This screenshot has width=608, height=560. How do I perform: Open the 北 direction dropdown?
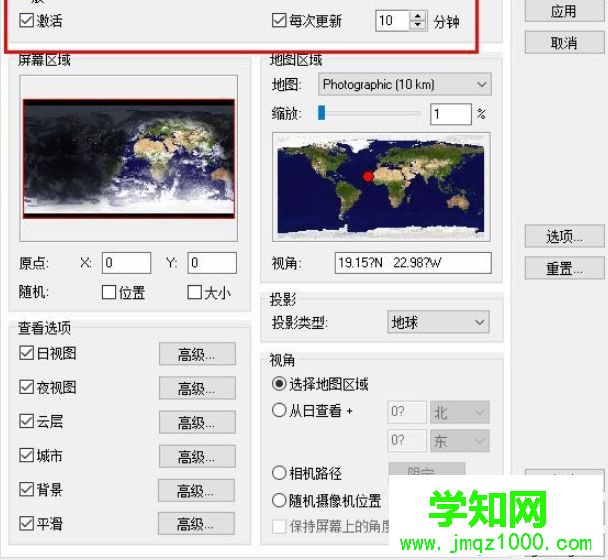point(459,412)
